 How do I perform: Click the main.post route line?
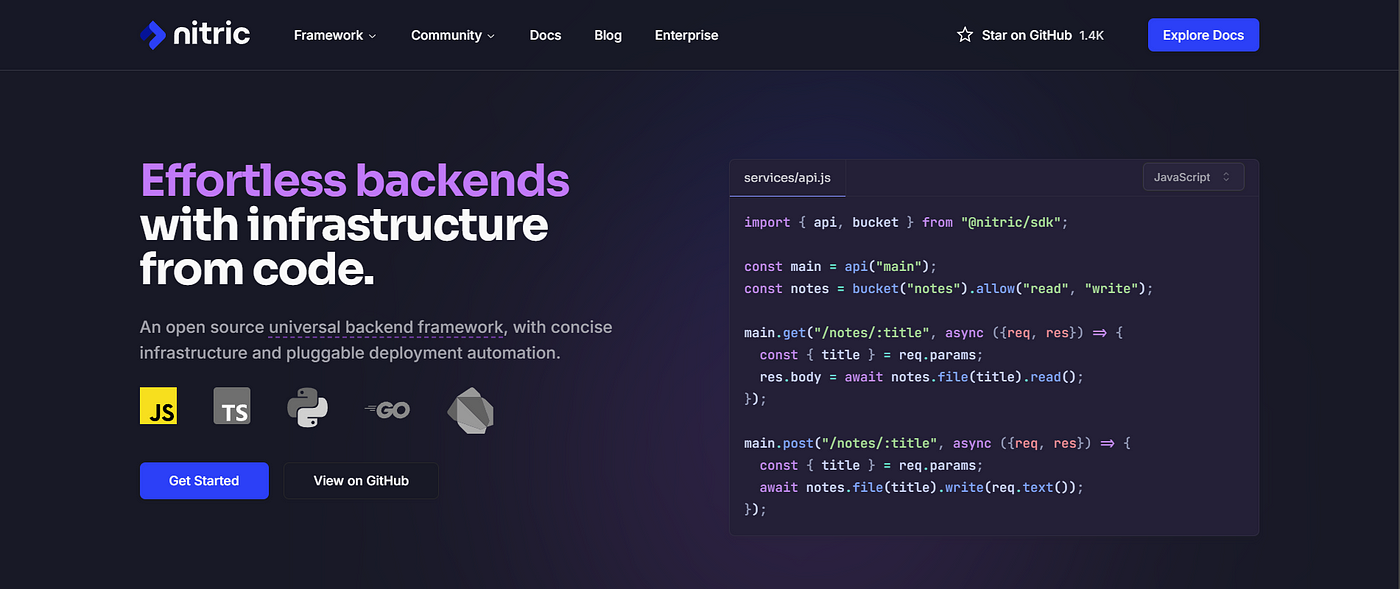click(x=937, y=443)
